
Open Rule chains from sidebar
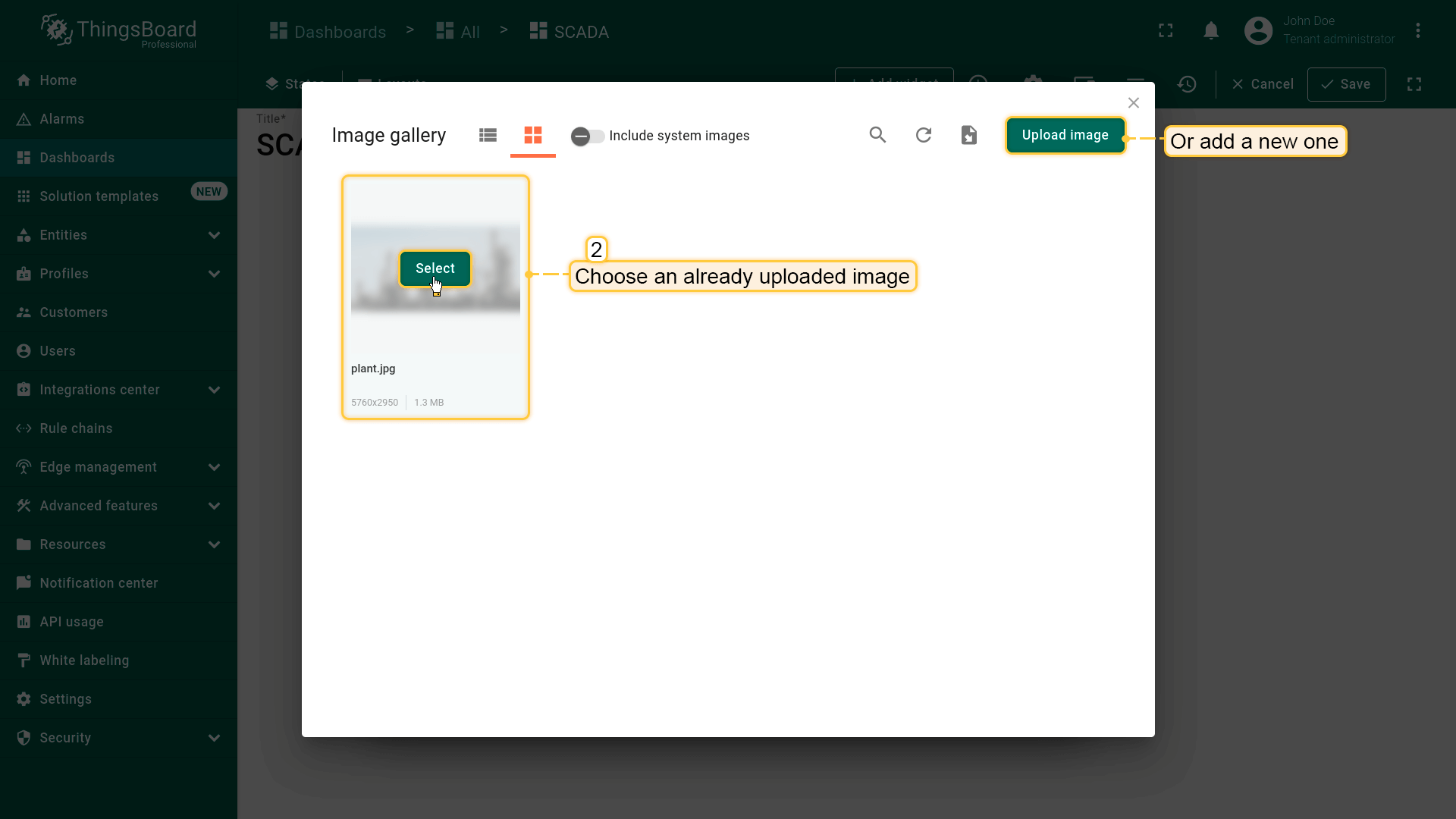[x=76, y=428]
